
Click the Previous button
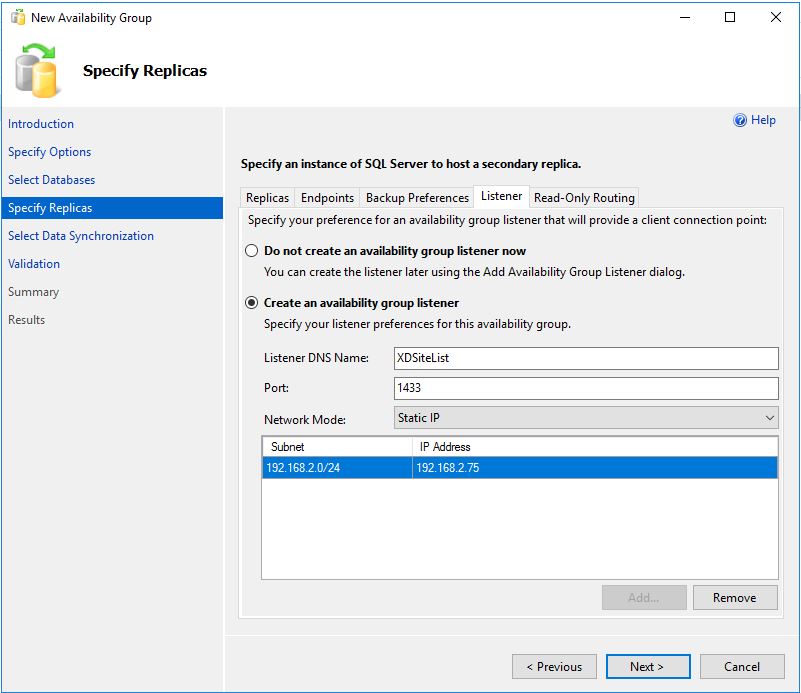554,666
